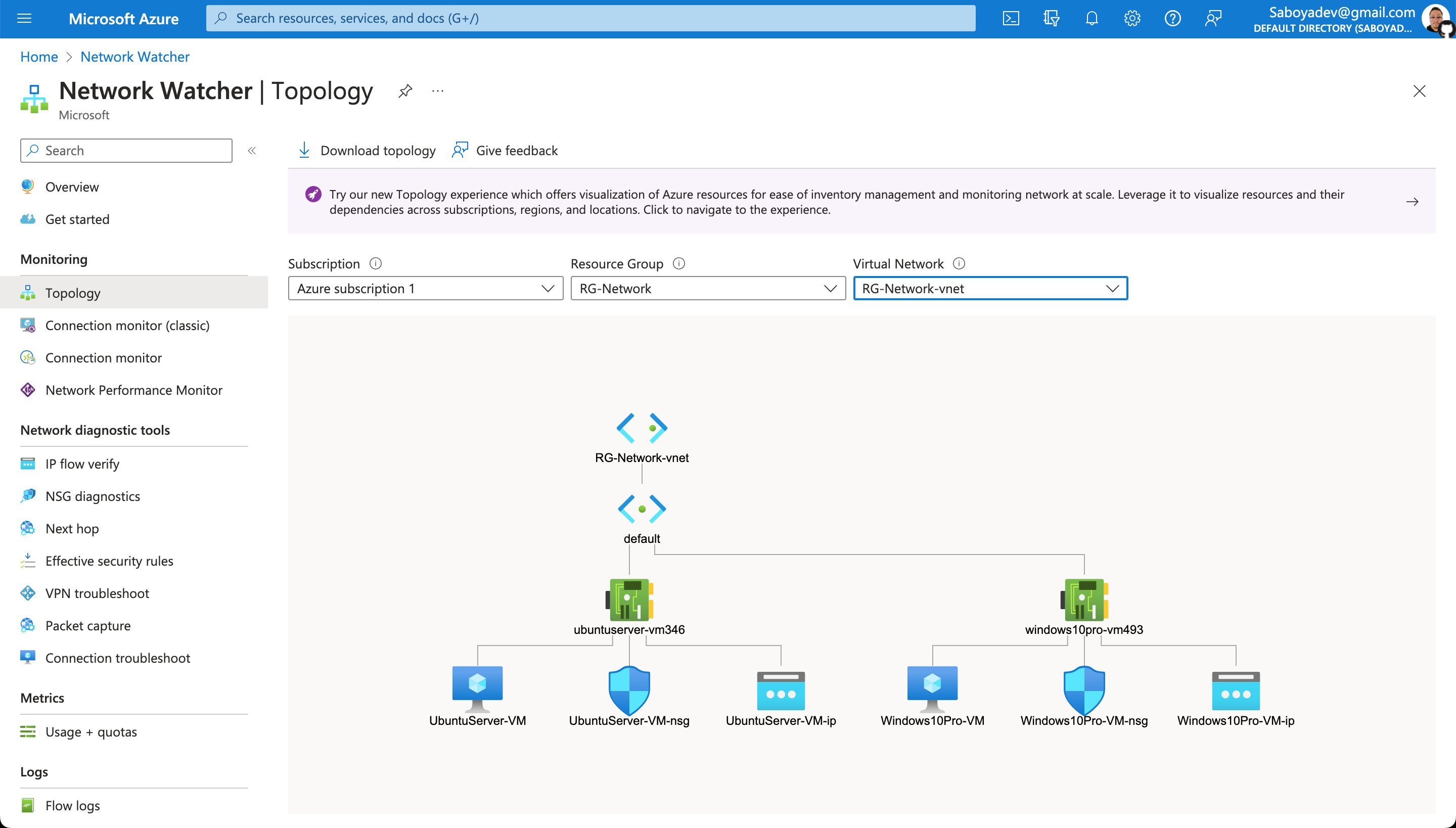Click the UbuntuServer-VM-nsg shield icon
This screenshot has width=1456, height=828.
629,689
